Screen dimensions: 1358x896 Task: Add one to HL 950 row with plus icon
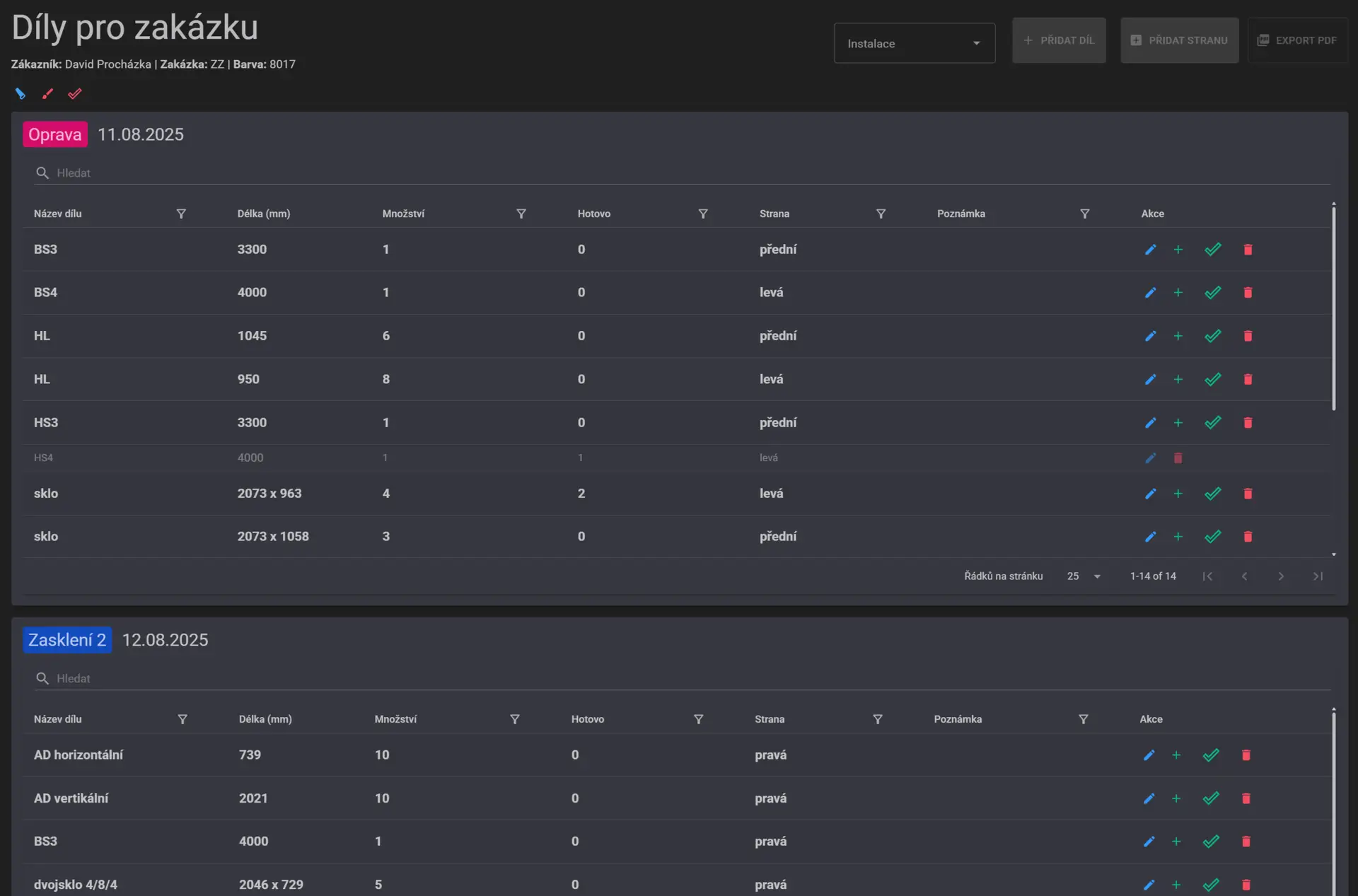click(x=1178, y=379)
